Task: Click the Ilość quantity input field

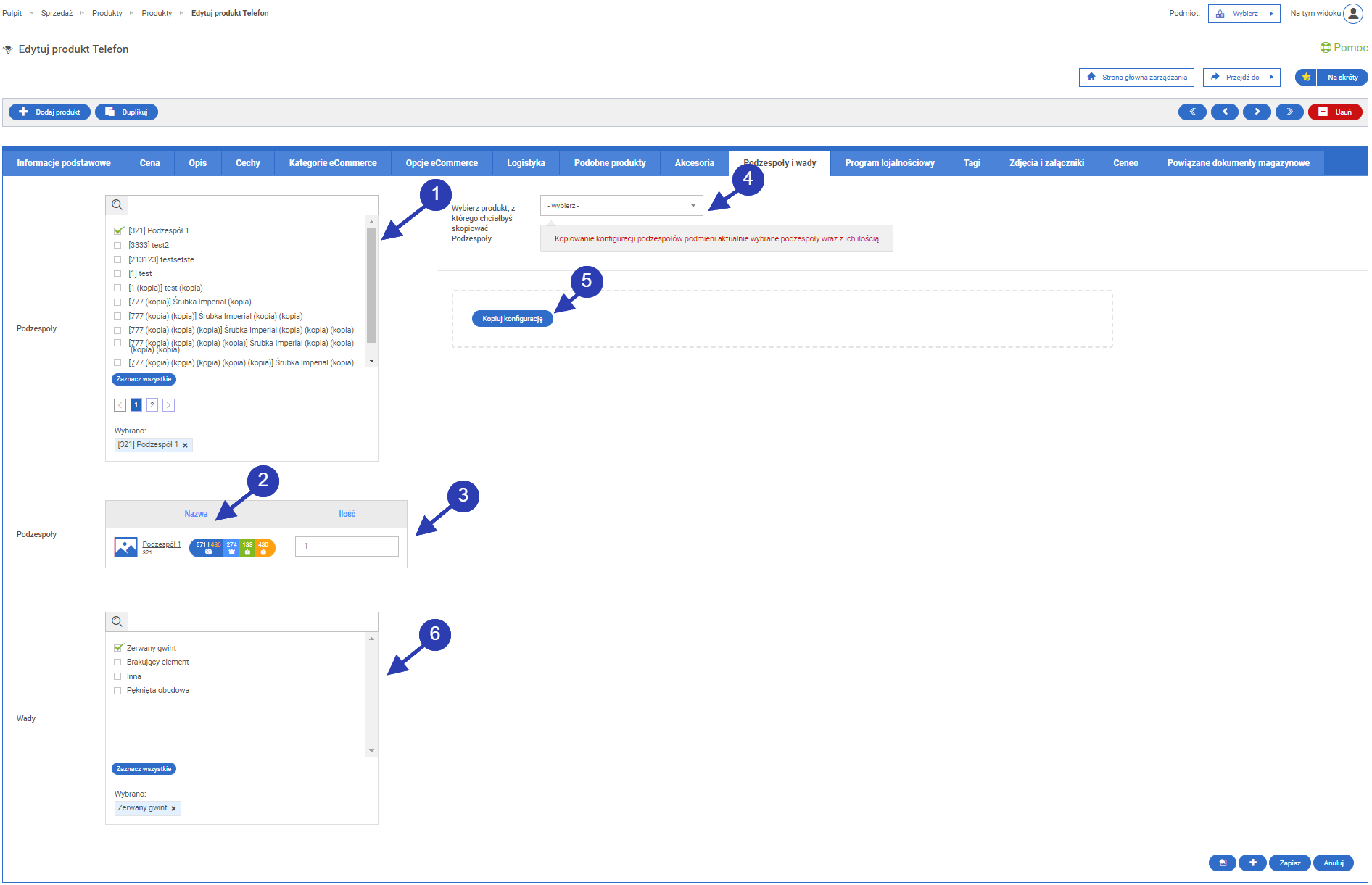Action: (x=347, y=546)
